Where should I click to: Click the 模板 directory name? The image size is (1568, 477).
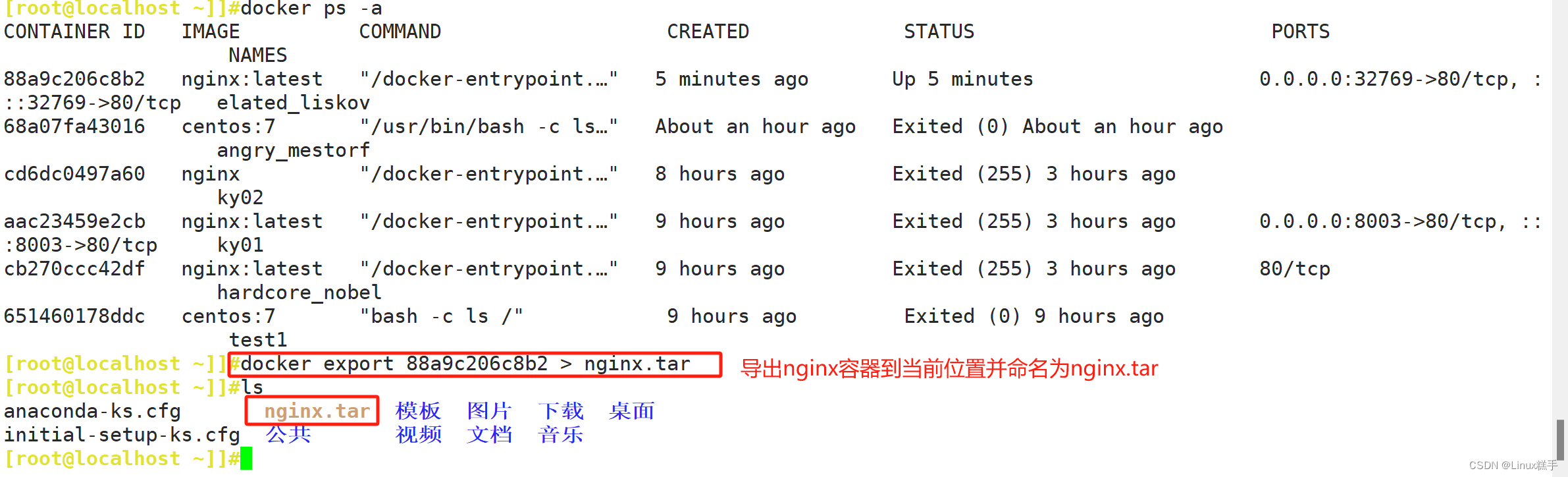(x=418, y=411)
